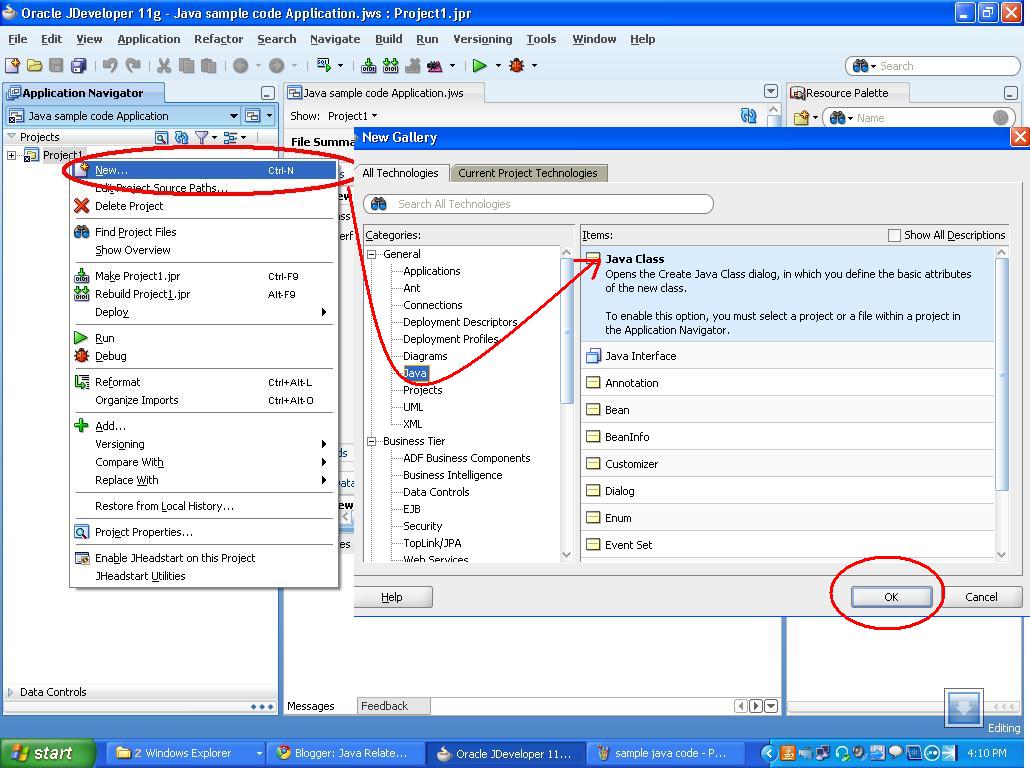Collapse the Projects section triangle
The image size is (1030, 768).
(x=11, y=137)
